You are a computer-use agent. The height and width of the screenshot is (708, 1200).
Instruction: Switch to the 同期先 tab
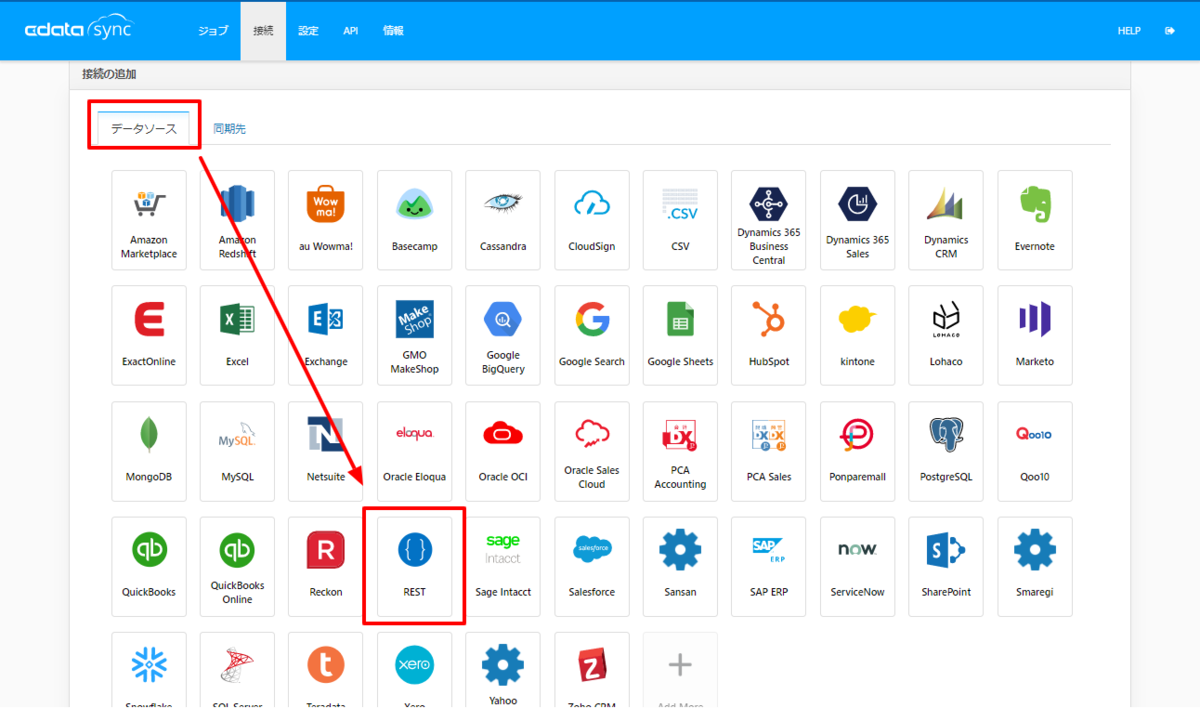tap(229, 129)
